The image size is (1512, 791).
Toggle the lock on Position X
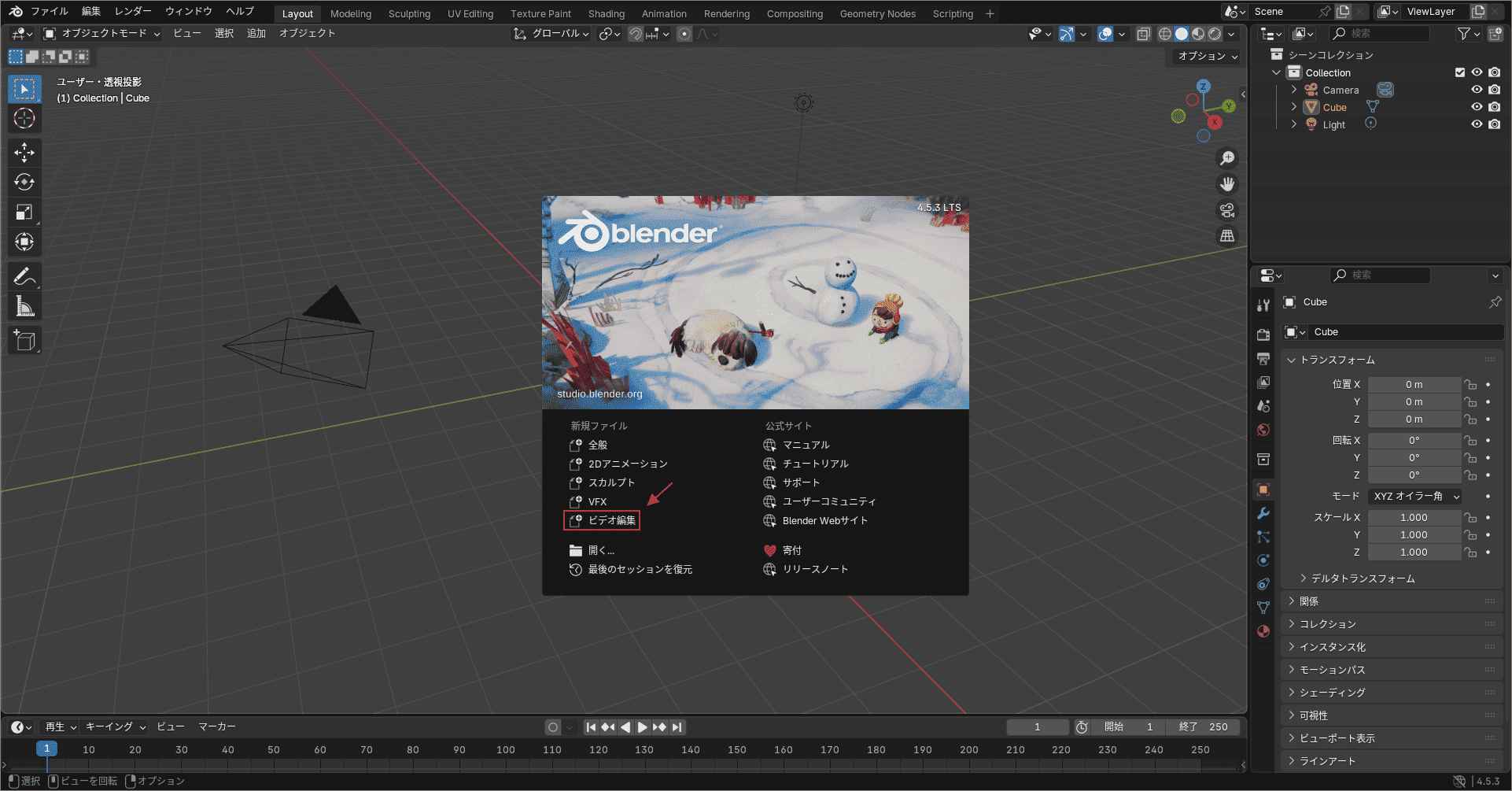1470,385
